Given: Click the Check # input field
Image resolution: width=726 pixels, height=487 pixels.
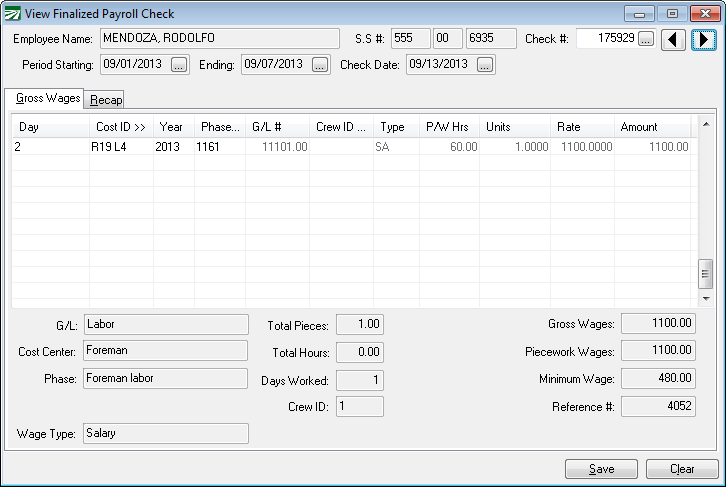Looking at the screenshot, I should coord(606,39).
